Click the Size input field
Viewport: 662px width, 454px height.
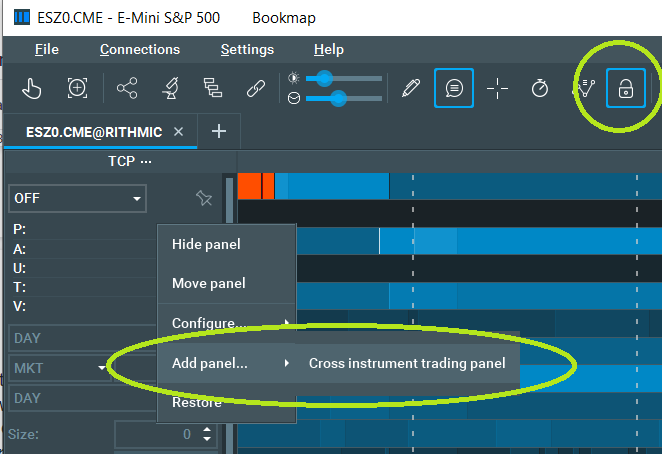click(166, 434)
